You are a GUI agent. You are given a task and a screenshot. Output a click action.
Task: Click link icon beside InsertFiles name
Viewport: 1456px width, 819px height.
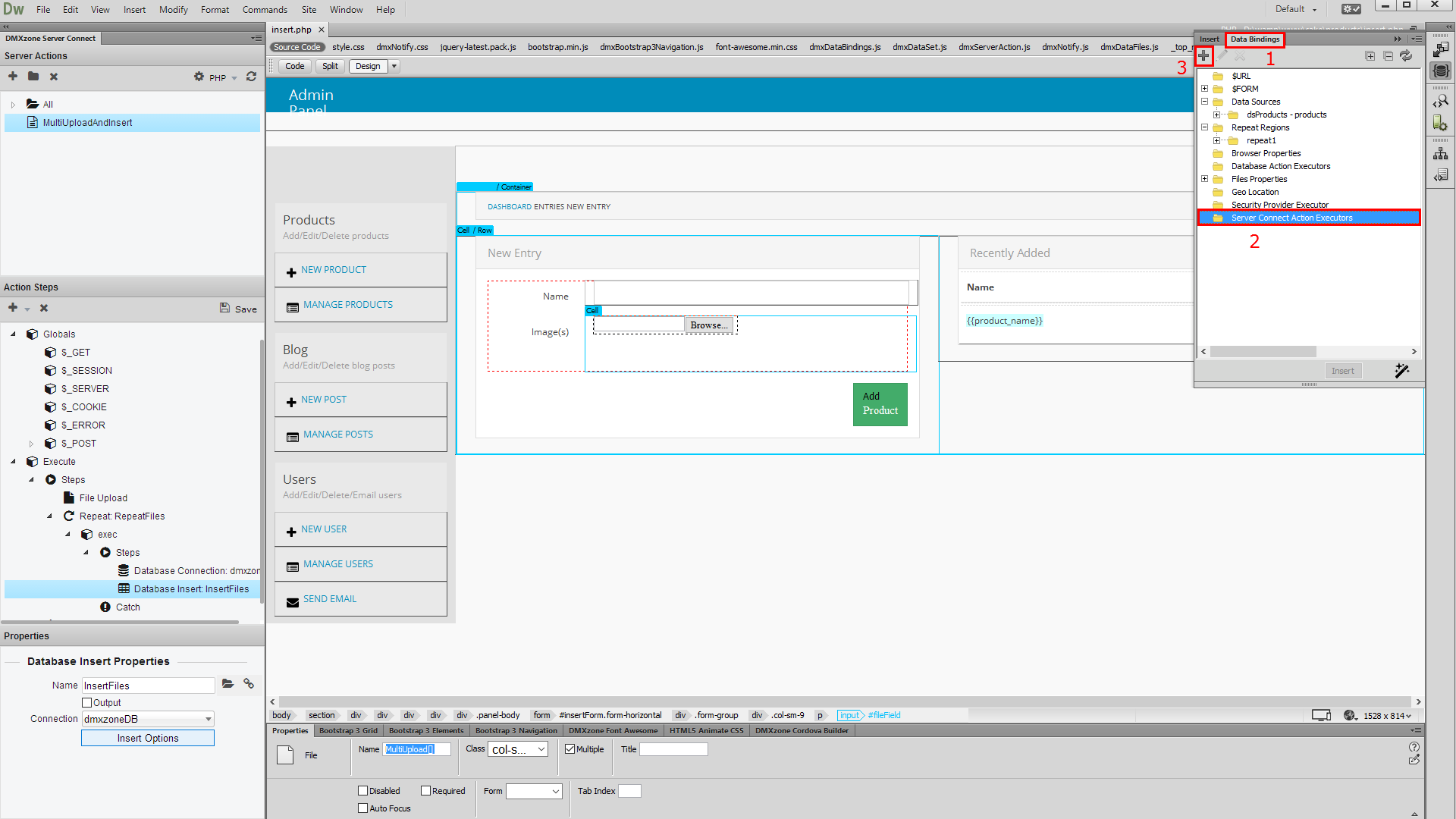click(249, 684)
